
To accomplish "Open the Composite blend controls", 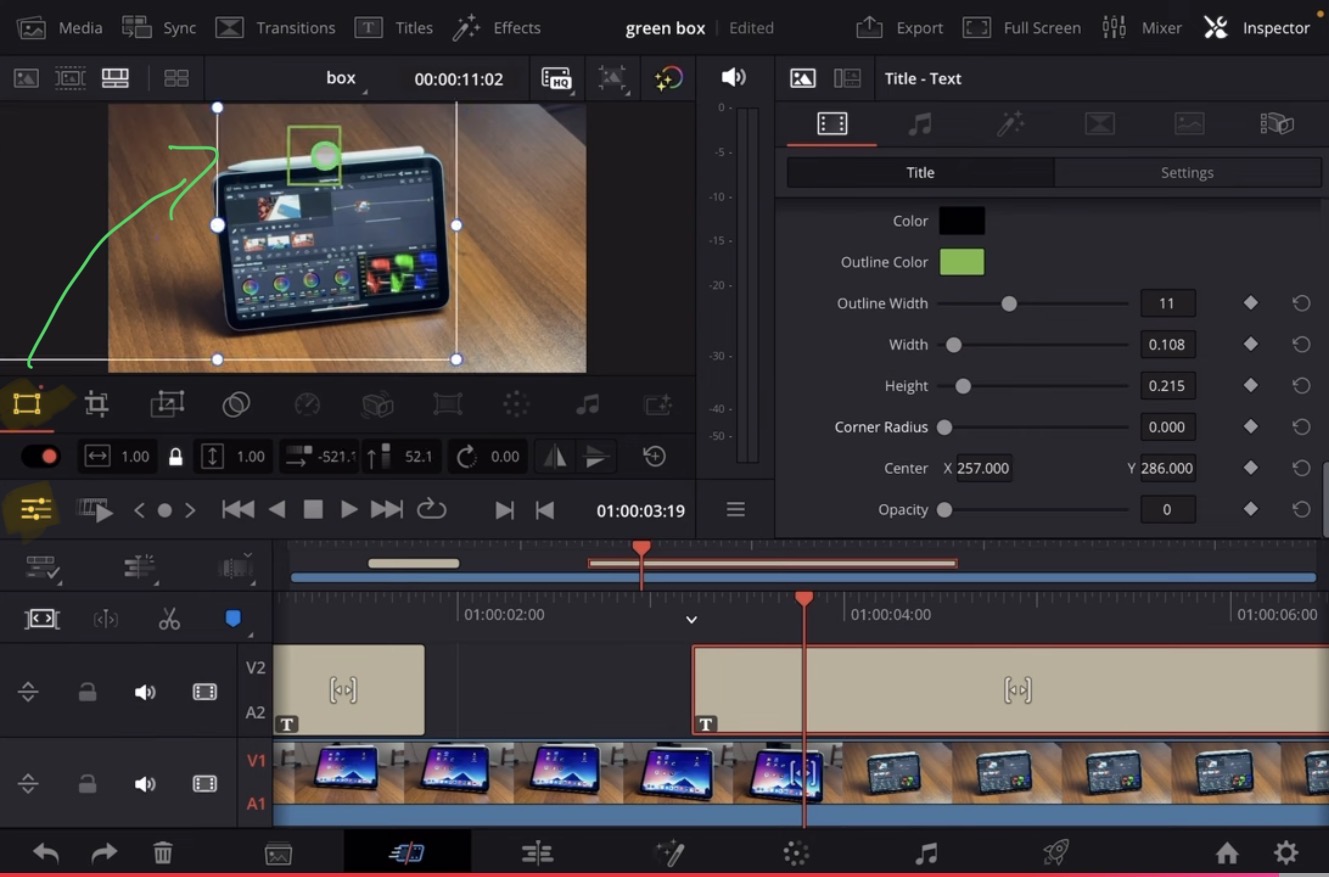I will pos(236,404).
